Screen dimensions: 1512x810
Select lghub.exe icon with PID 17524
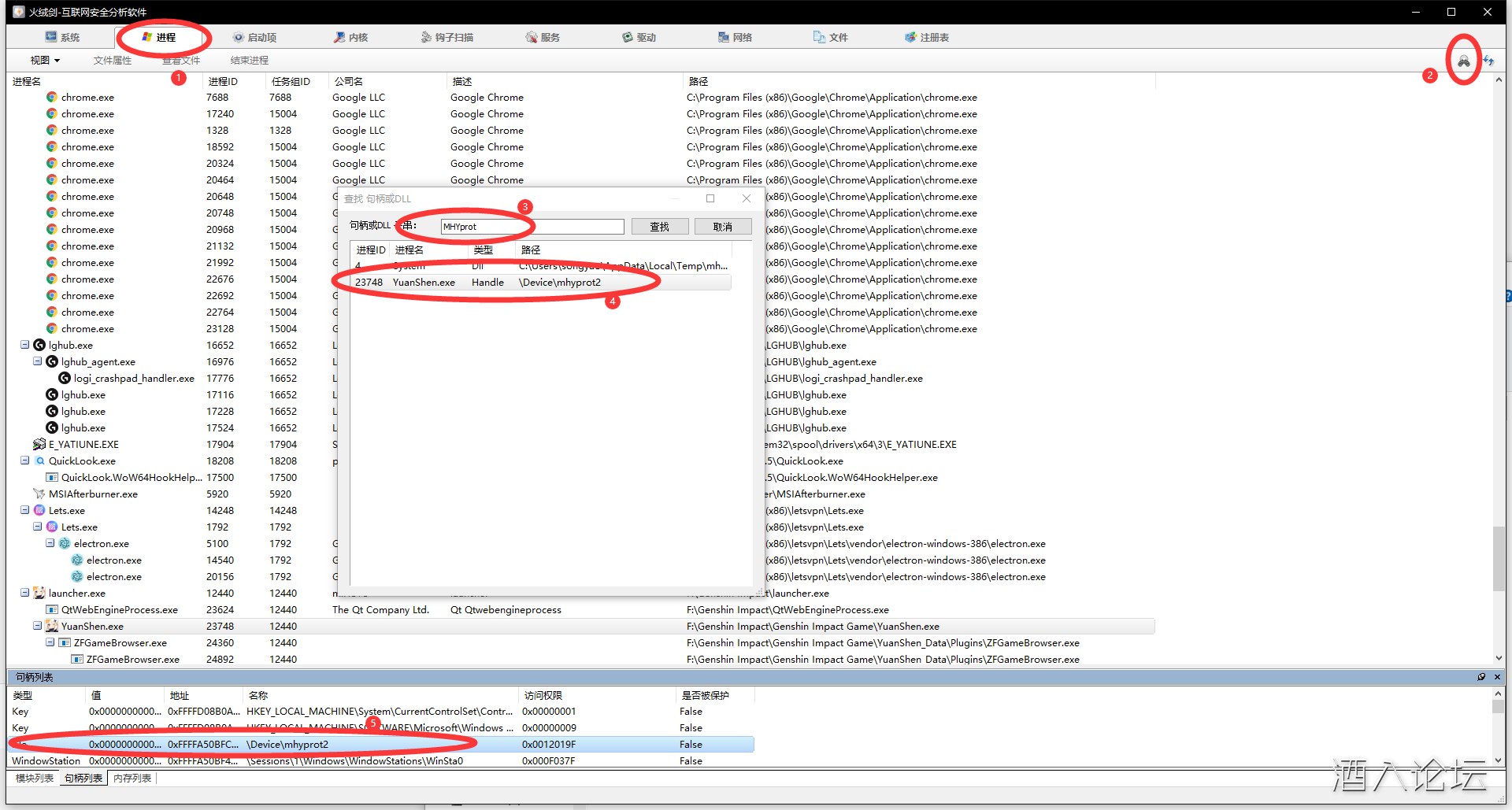click(52, 427)
